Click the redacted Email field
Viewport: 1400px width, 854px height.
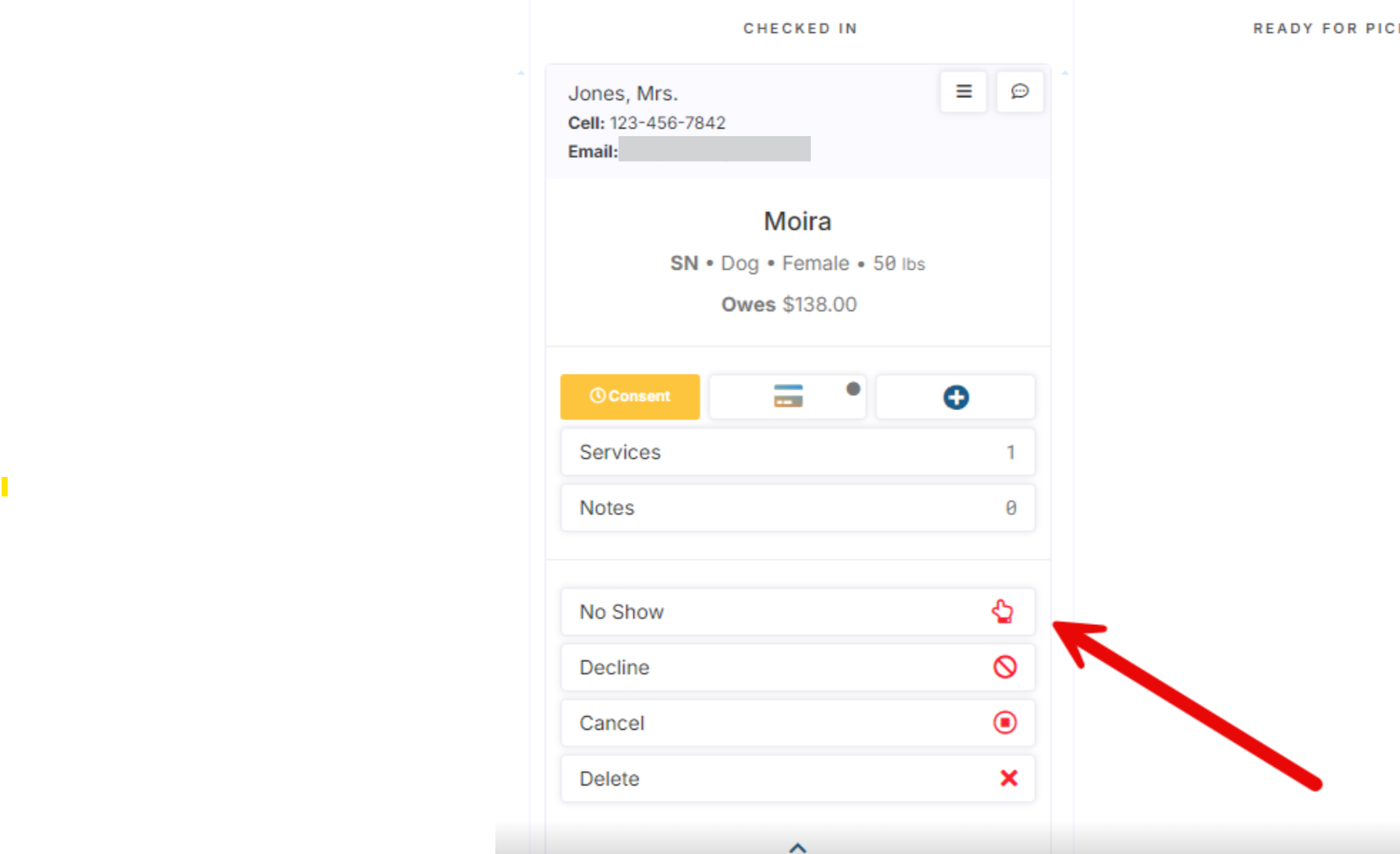point(714,150)
